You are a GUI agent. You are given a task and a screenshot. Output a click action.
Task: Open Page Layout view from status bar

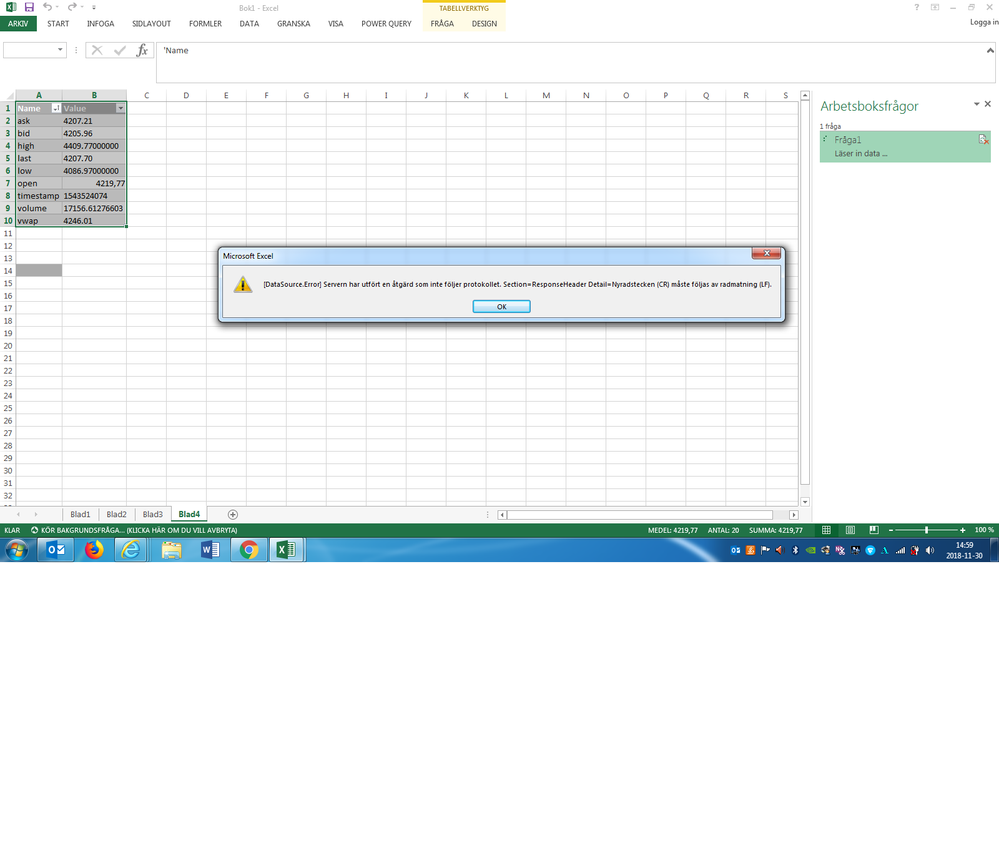[x=849, y=530]
